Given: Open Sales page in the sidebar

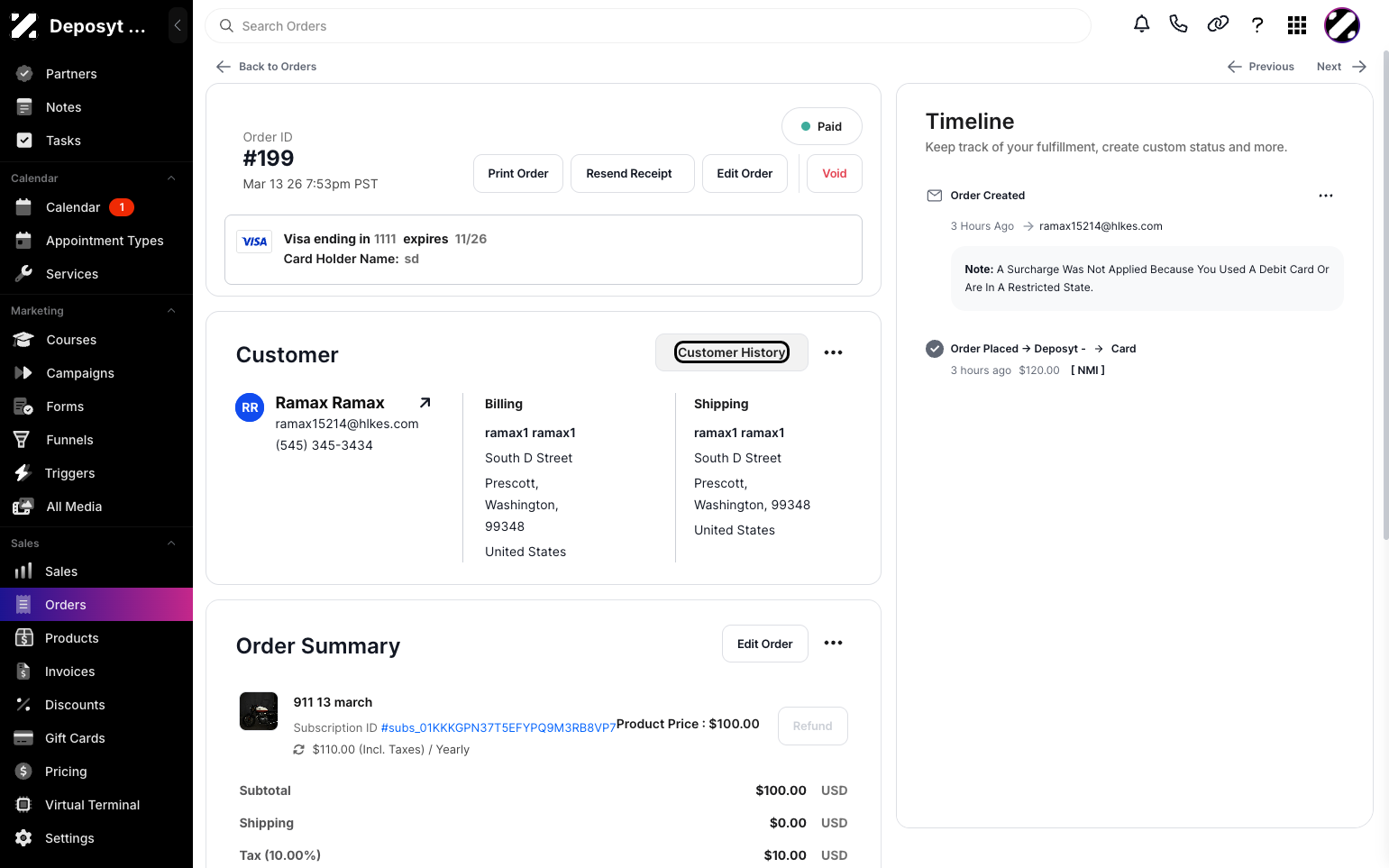Looking at the screenshot, I should pyautogui.click(x=96, y=571).
